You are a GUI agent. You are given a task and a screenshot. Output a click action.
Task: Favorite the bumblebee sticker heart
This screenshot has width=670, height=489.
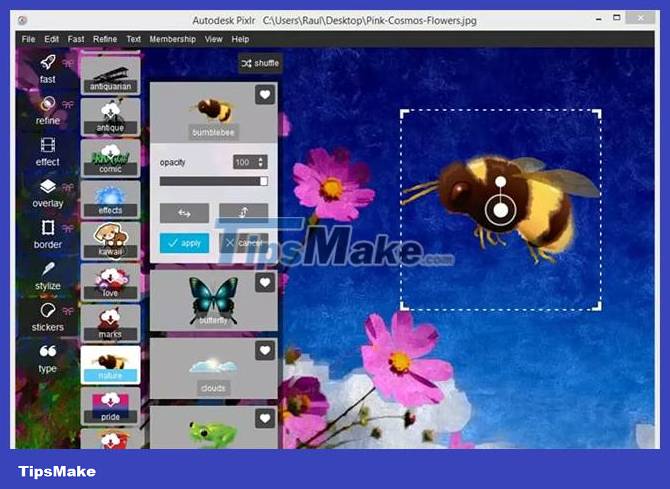(x=264, y=95)
